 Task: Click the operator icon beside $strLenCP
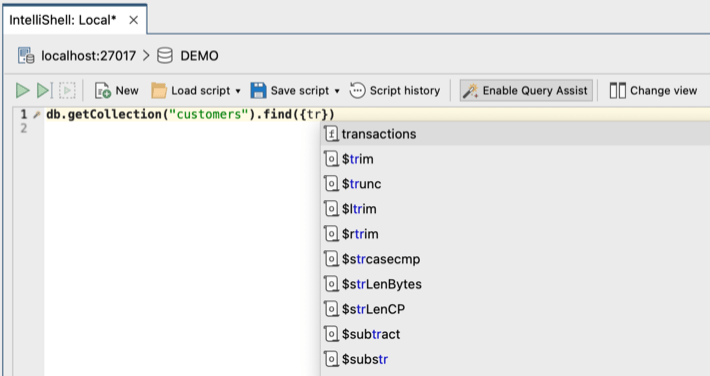click(331, 309)
